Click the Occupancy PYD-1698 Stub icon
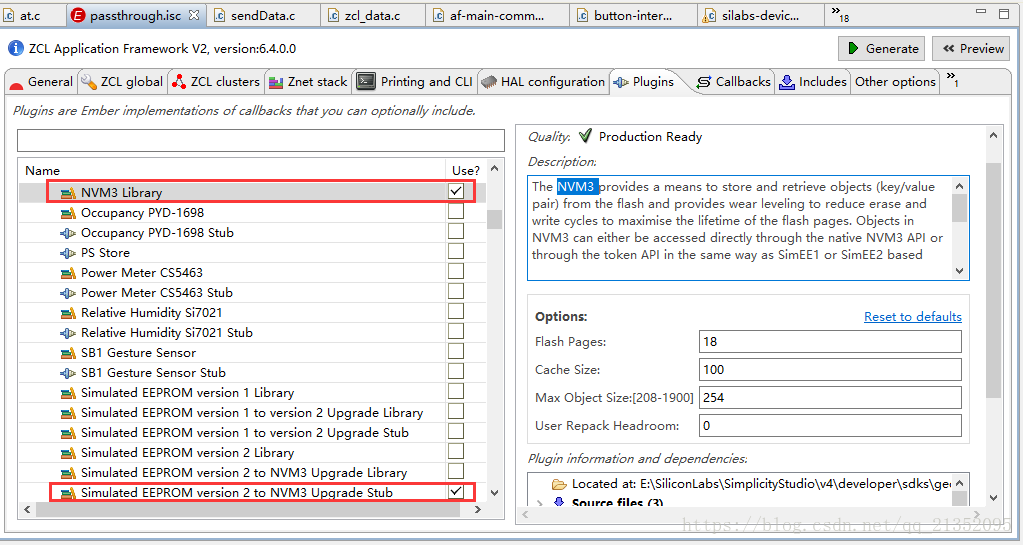The image size is (1023, 545). point(68,233)
